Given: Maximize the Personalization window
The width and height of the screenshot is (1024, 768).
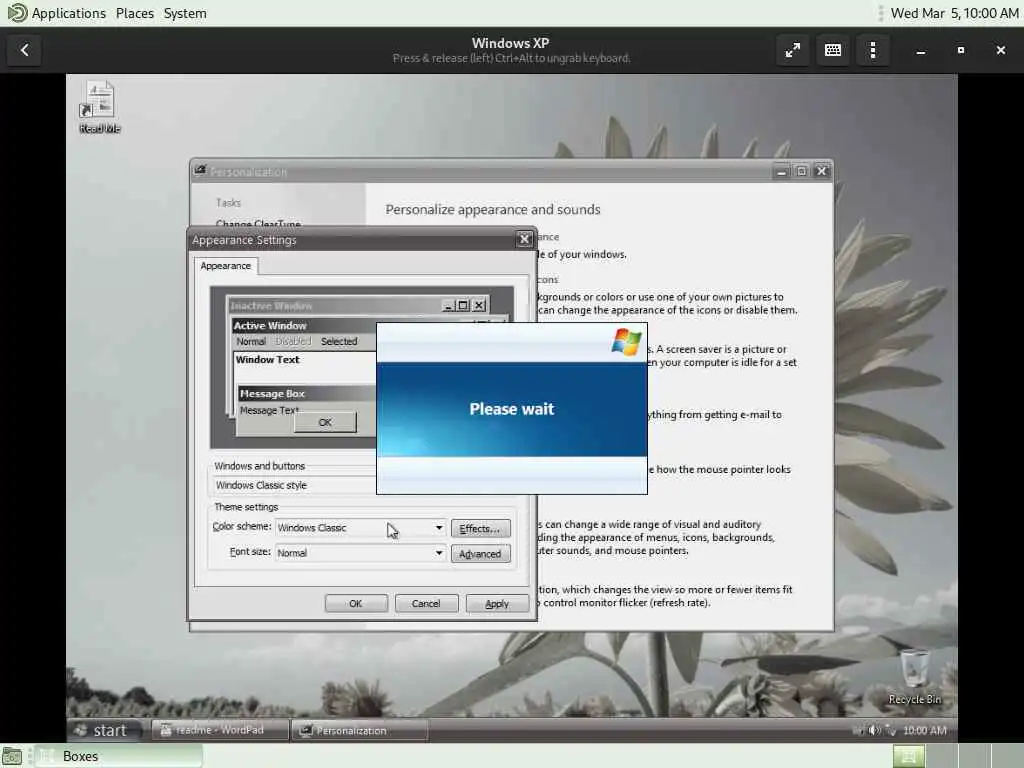Looking at the screenshot, I should coord(801,171).
